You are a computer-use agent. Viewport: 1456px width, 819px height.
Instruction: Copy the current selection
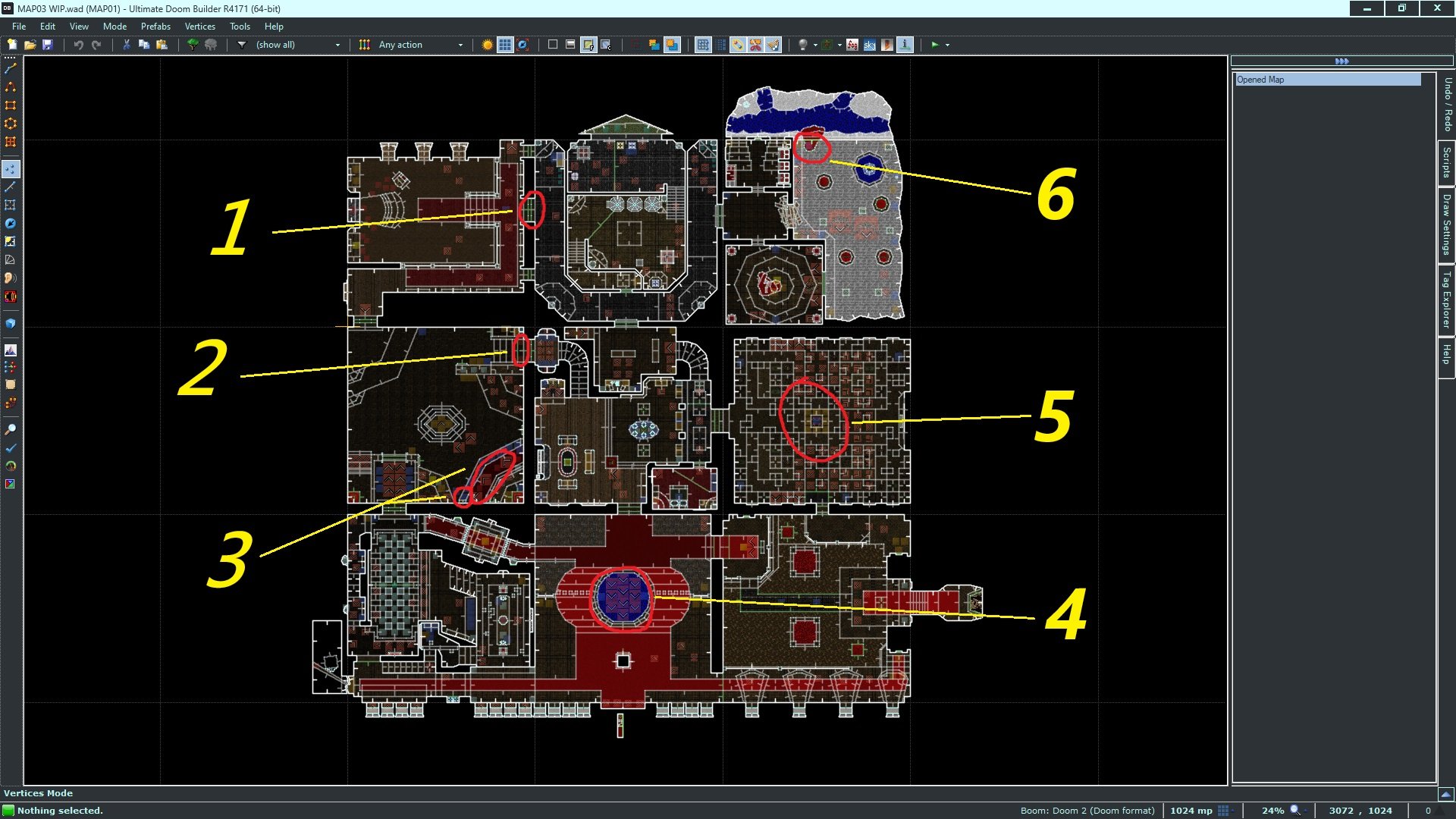click(x=144, y=45)
